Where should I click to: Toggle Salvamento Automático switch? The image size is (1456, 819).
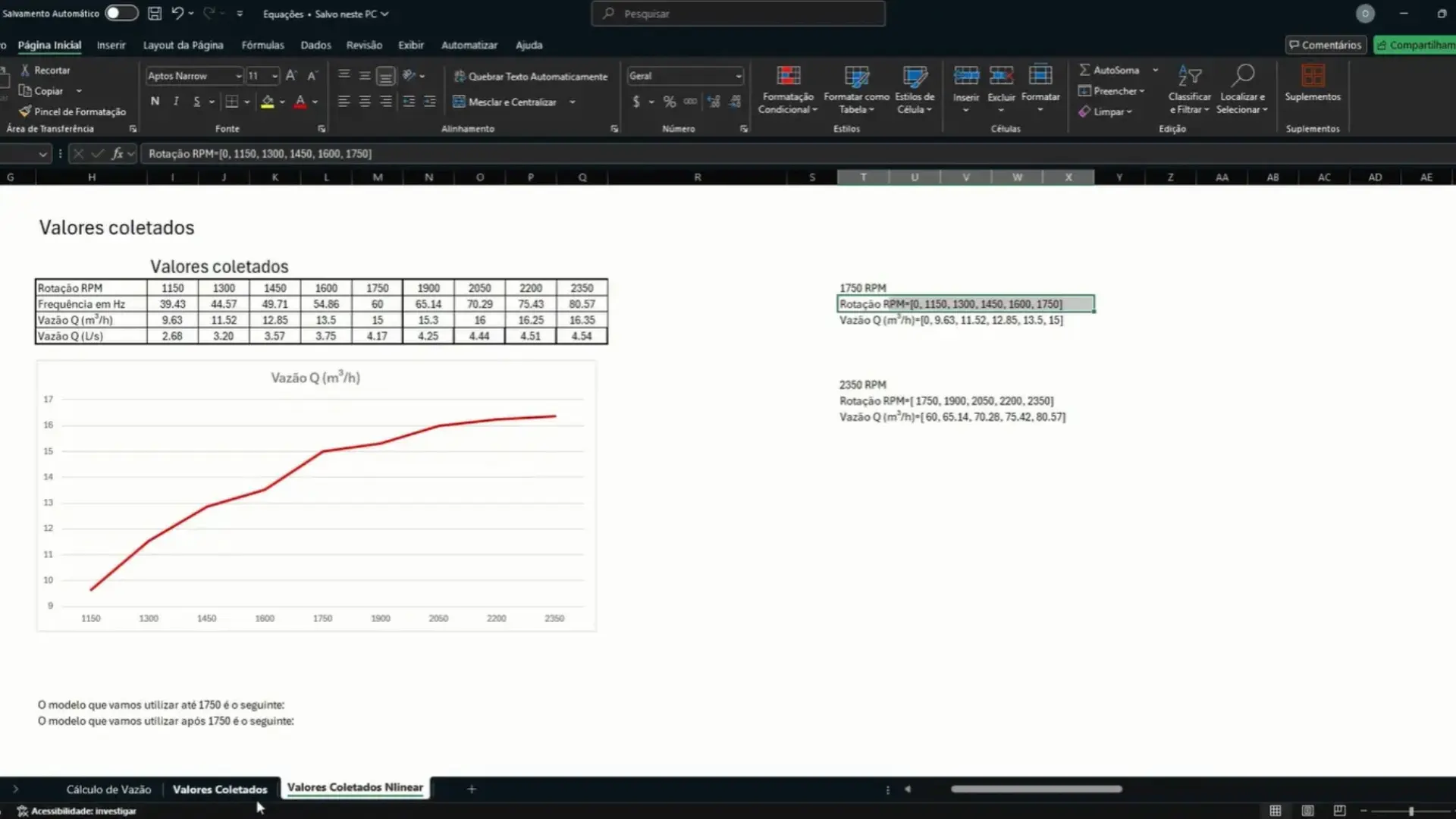point(121,13)
